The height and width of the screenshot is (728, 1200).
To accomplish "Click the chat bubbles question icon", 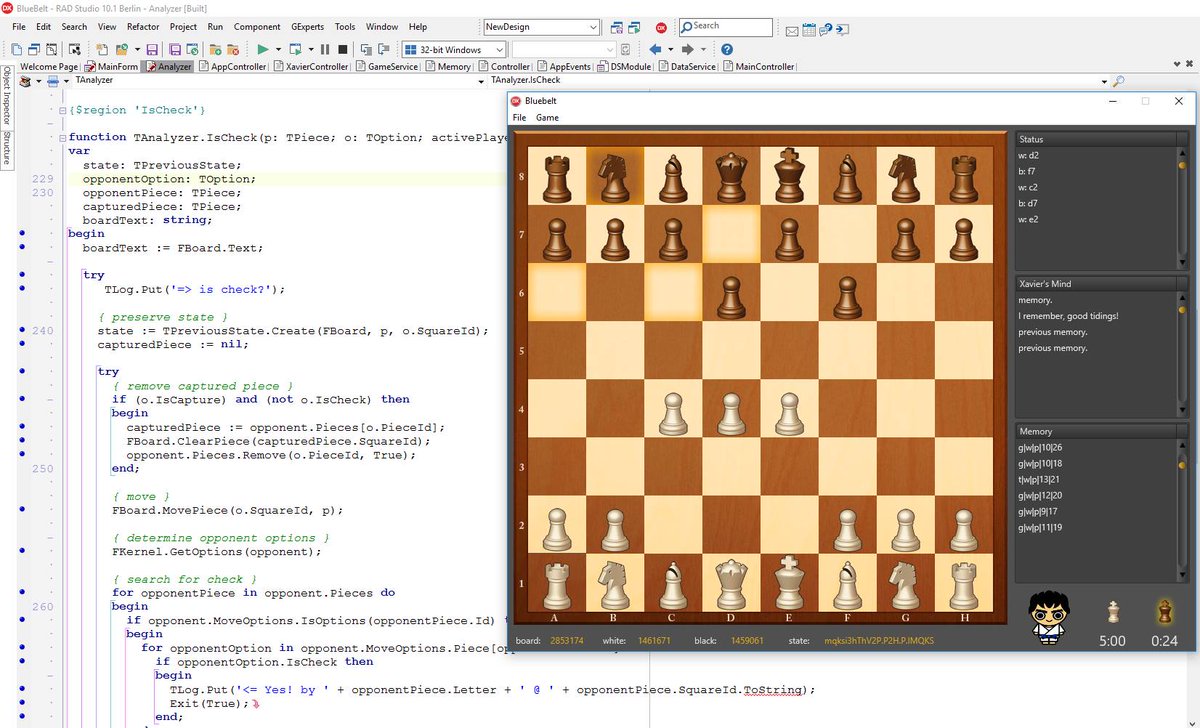I will pos(826,30).
